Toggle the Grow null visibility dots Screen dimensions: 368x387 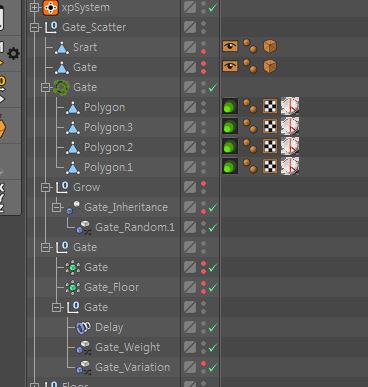(203, 187)
